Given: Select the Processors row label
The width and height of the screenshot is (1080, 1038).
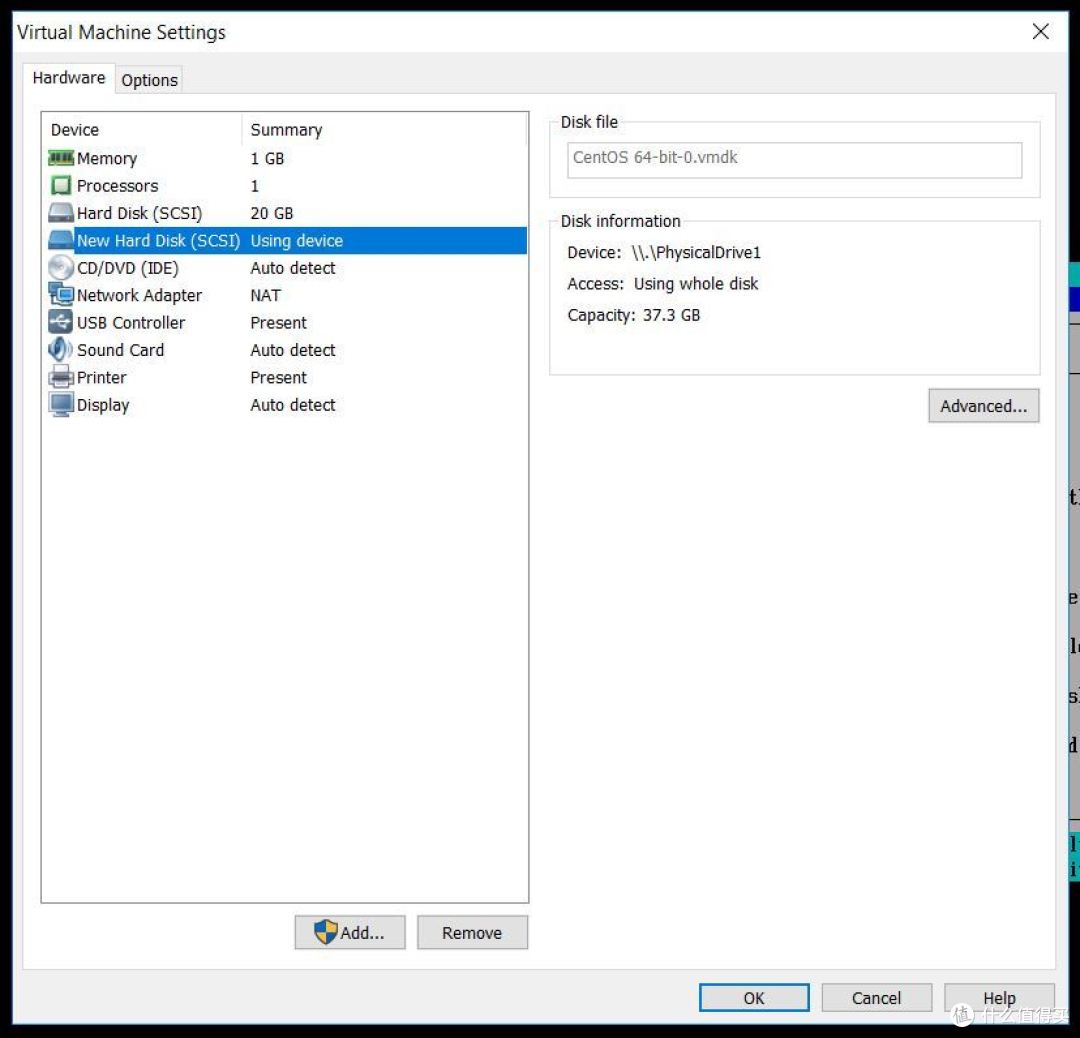Looking at the screenshot, I should [118, 186].
